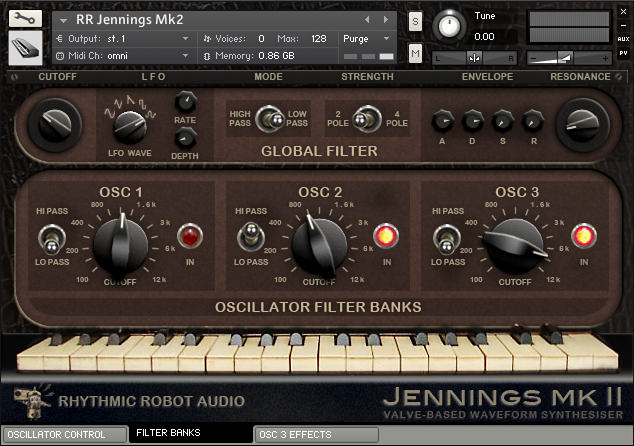Click the Voices count 0 value
Image resolution: width=634 pixels, height=446 pixels.
tap(261, 39)
